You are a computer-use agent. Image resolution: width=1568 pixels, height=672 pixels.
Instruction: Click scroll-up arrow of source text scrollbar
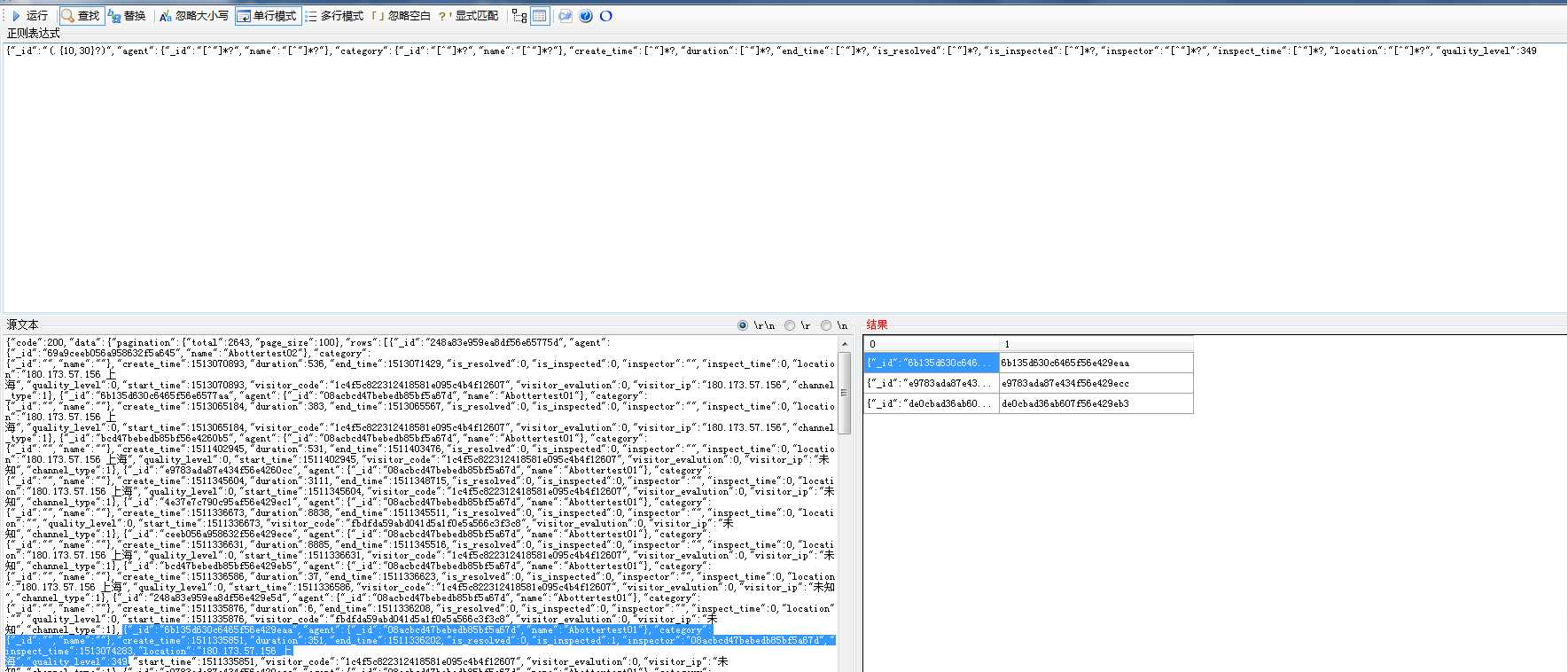click(845, 343)
